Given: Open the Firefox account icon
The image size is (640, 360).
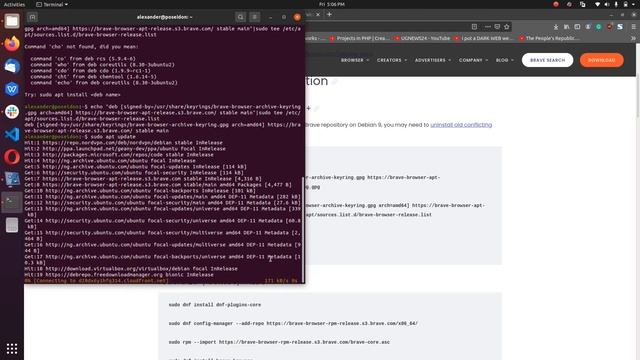Looking at the screenshot, I should [x=588, y=27].
